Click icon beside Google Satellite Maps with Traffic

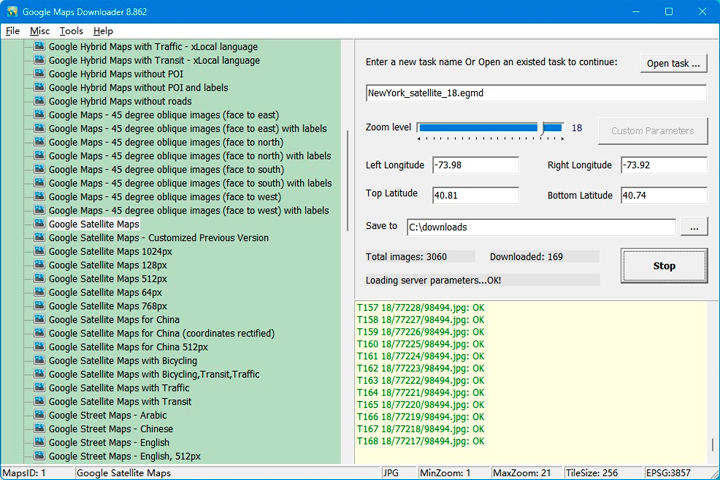pyautogui.click(x=39, y=388)
